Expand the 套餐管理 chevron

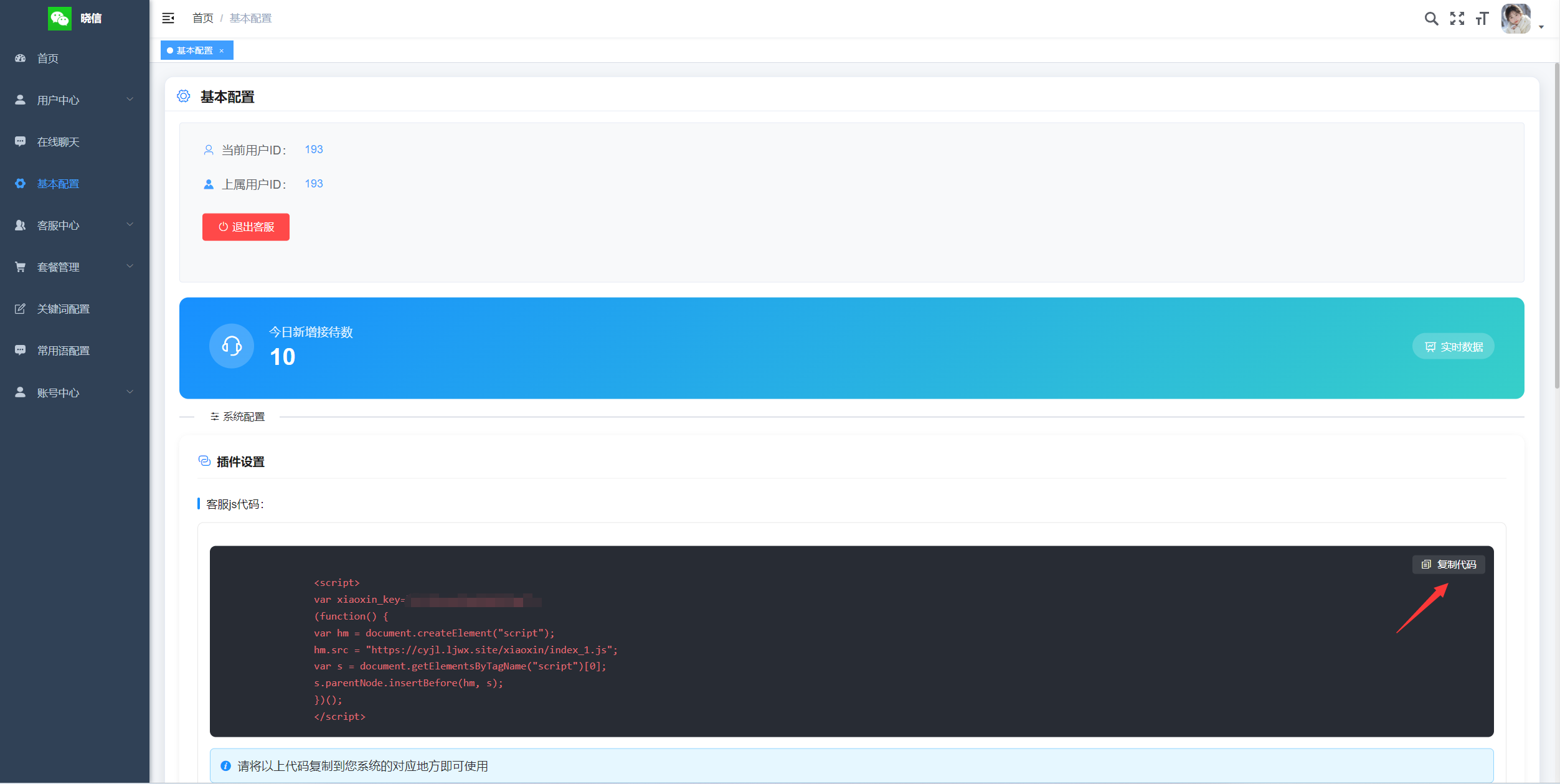click(130, 266)
